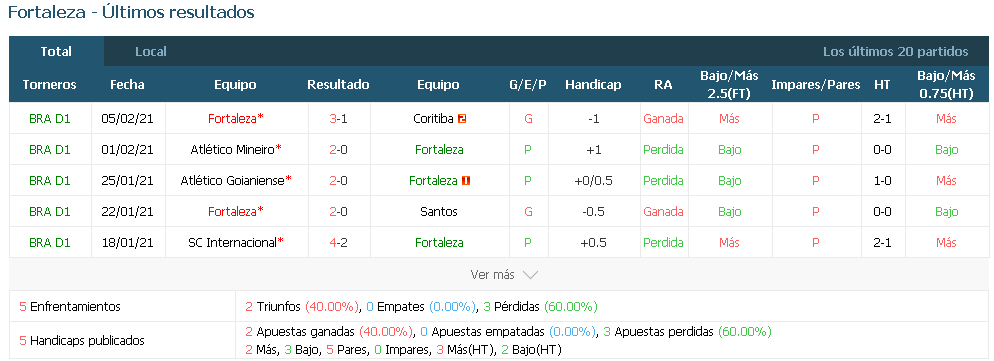Image resolution: width=994 pixels, height=361 pixels.
Task: Click the red card icon beside Coritiba
Action: [x=462, y=119]
